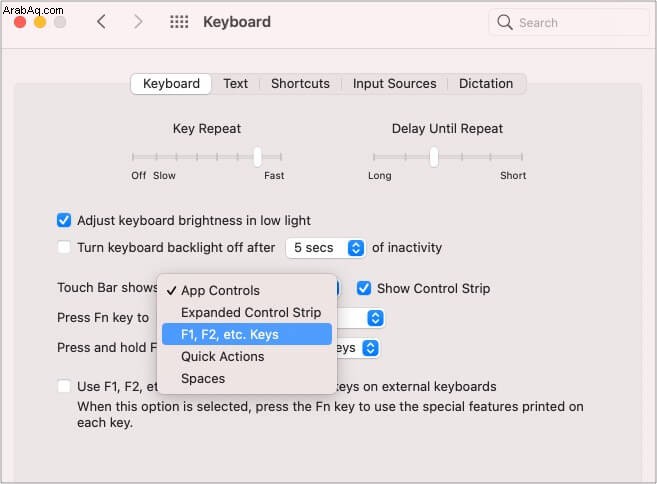Screen dimensions: 657x484
Task: Open the Show All grid icon
Action: pyautogui.click(x=179, y=22)
